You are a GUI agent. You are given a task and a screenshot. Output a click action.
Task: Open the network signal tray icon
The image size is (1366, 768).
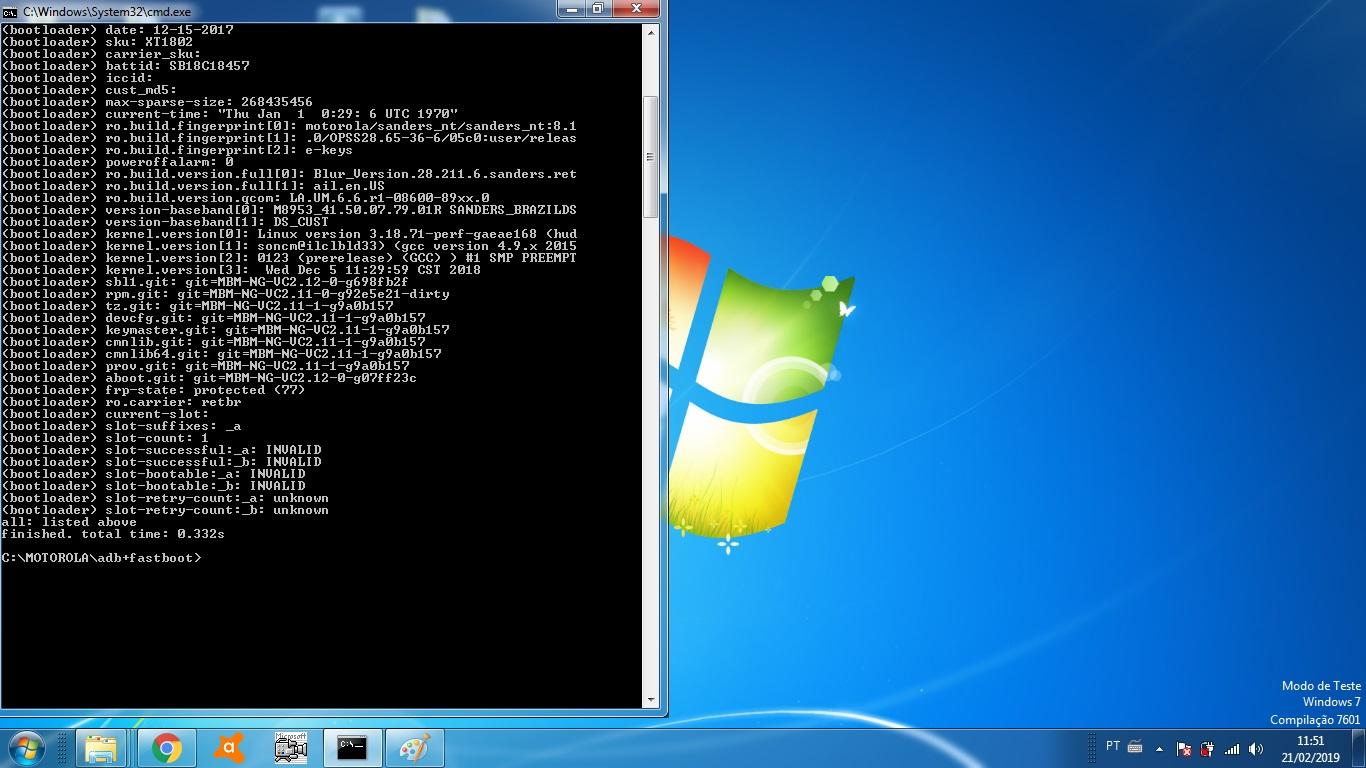coord(1232,748)
